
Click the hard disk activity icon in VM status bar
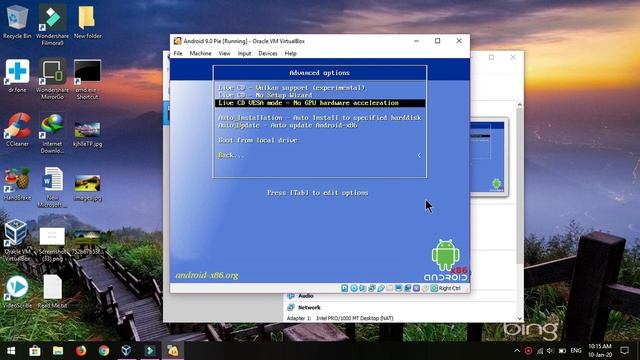pos(344,288)
